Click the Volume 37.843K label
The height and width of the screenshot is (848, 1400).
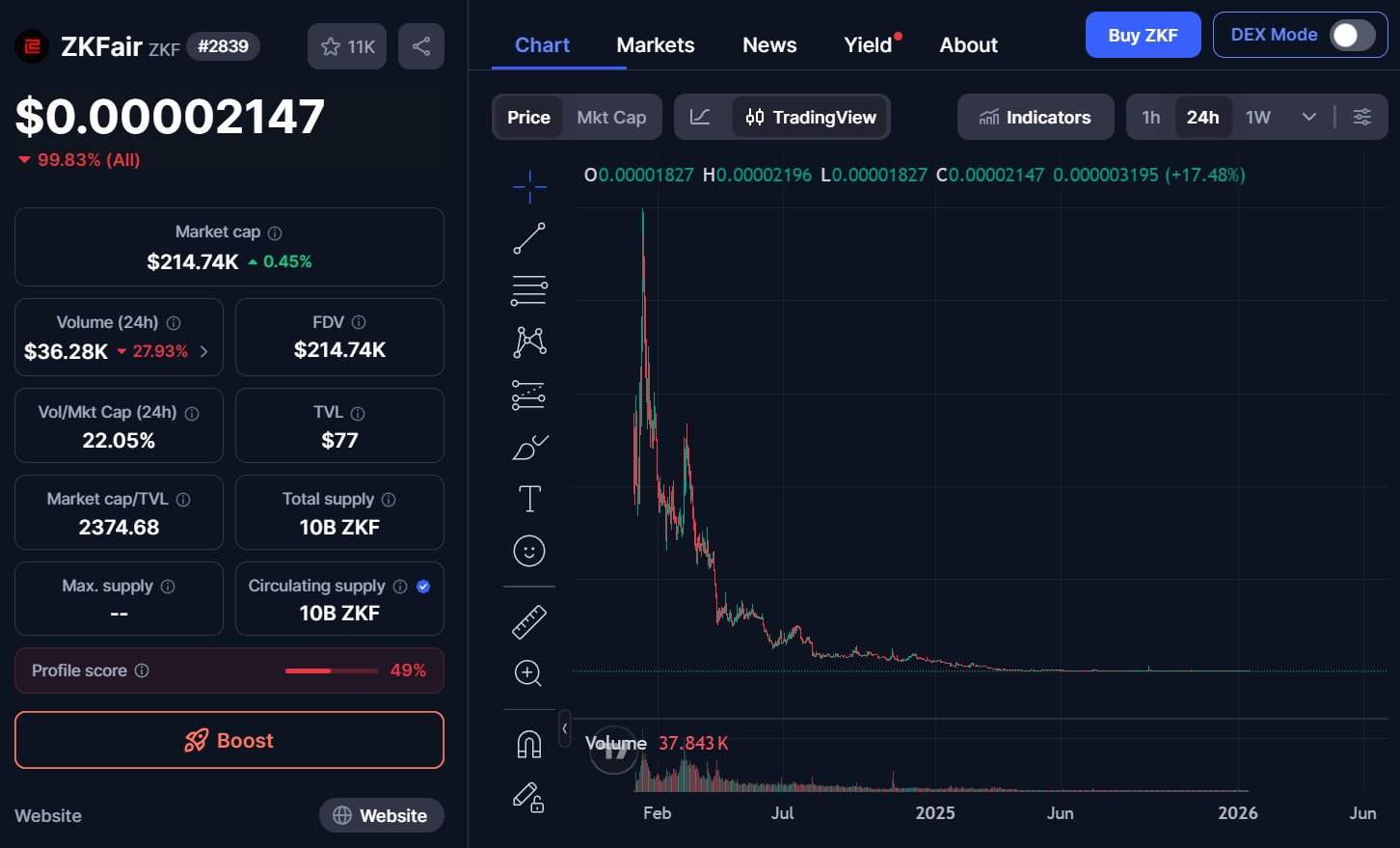pos(657,743)
